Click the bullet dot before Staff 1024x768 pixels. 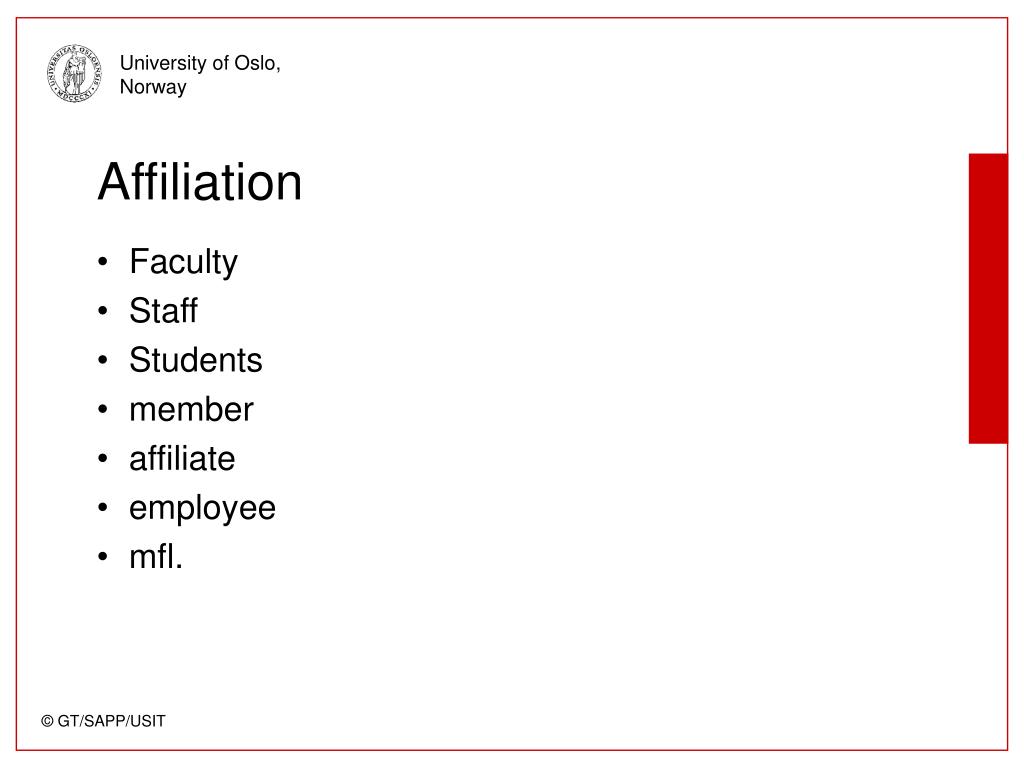pyautogui.click(x=103, y=311)
